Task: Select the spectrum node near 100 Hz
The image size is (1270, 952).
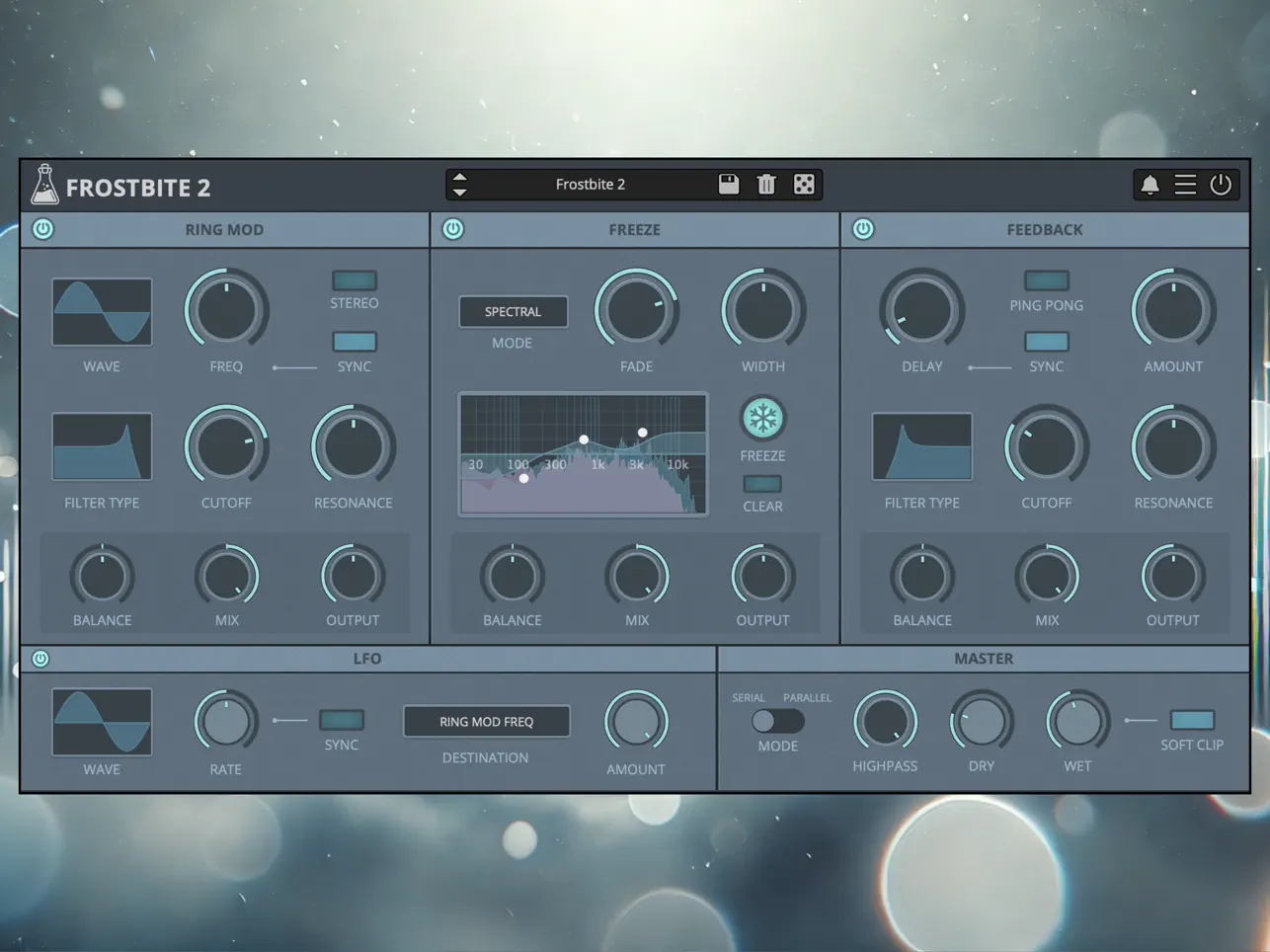Action: point(523,478)
